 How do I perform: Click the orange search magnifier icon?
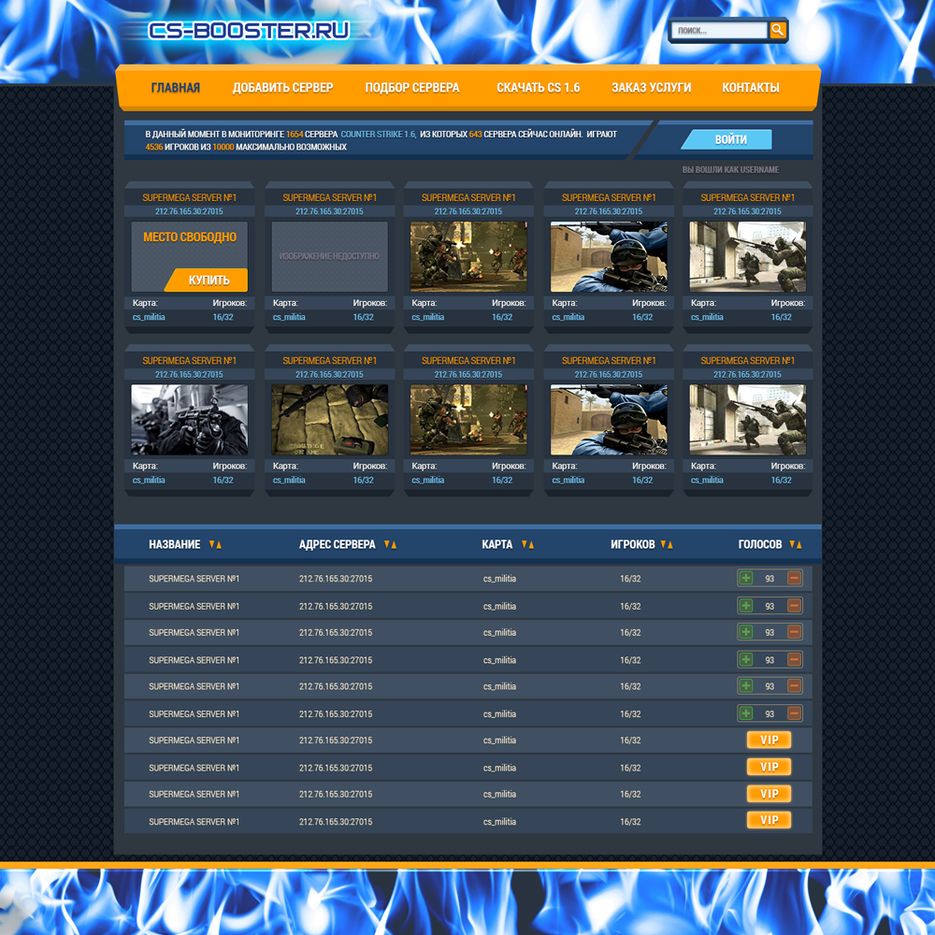pos(777,30)
